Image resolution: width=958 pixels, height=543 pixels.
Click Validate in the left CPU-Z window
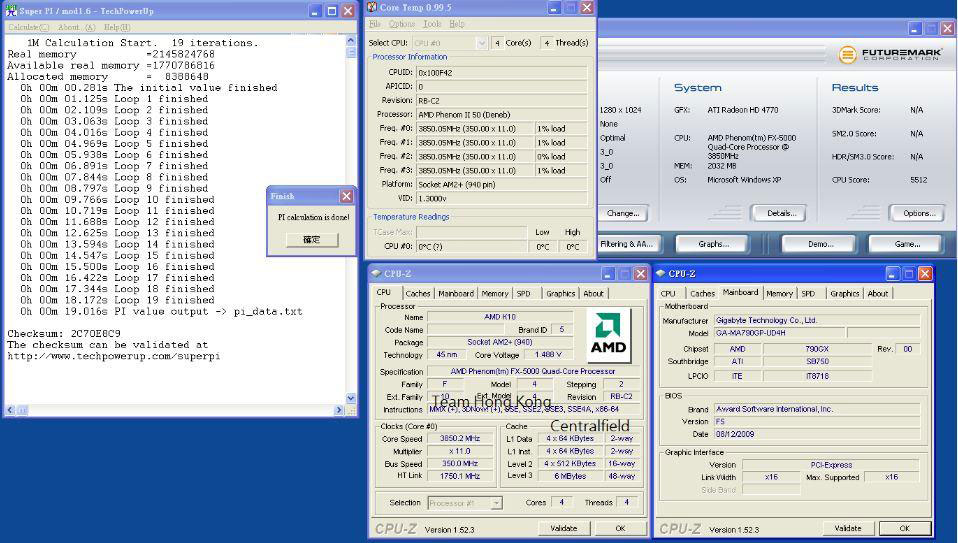coord(563,528)
